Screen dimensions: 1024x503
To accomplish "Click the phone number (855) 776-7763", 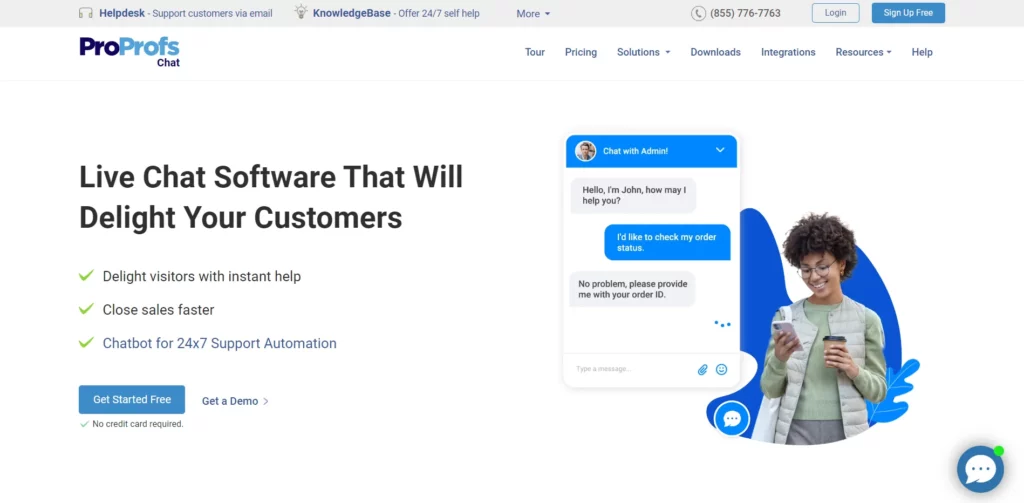I will (745, 13).
